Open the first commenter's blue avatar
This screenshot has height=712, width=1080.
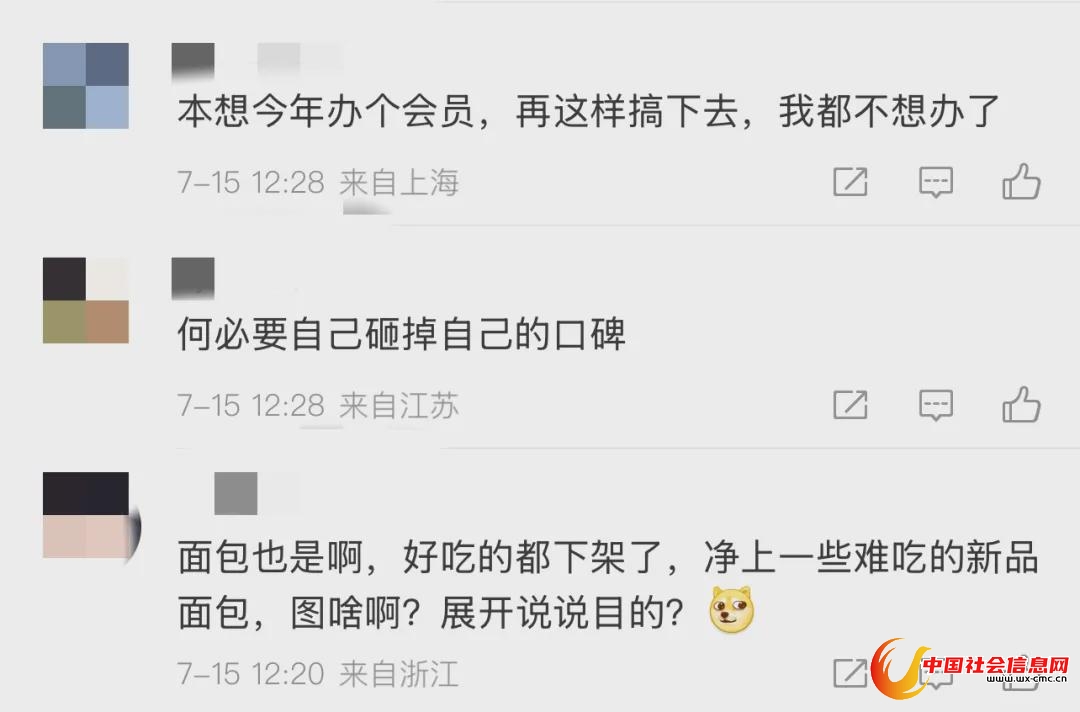pos(85,86)
